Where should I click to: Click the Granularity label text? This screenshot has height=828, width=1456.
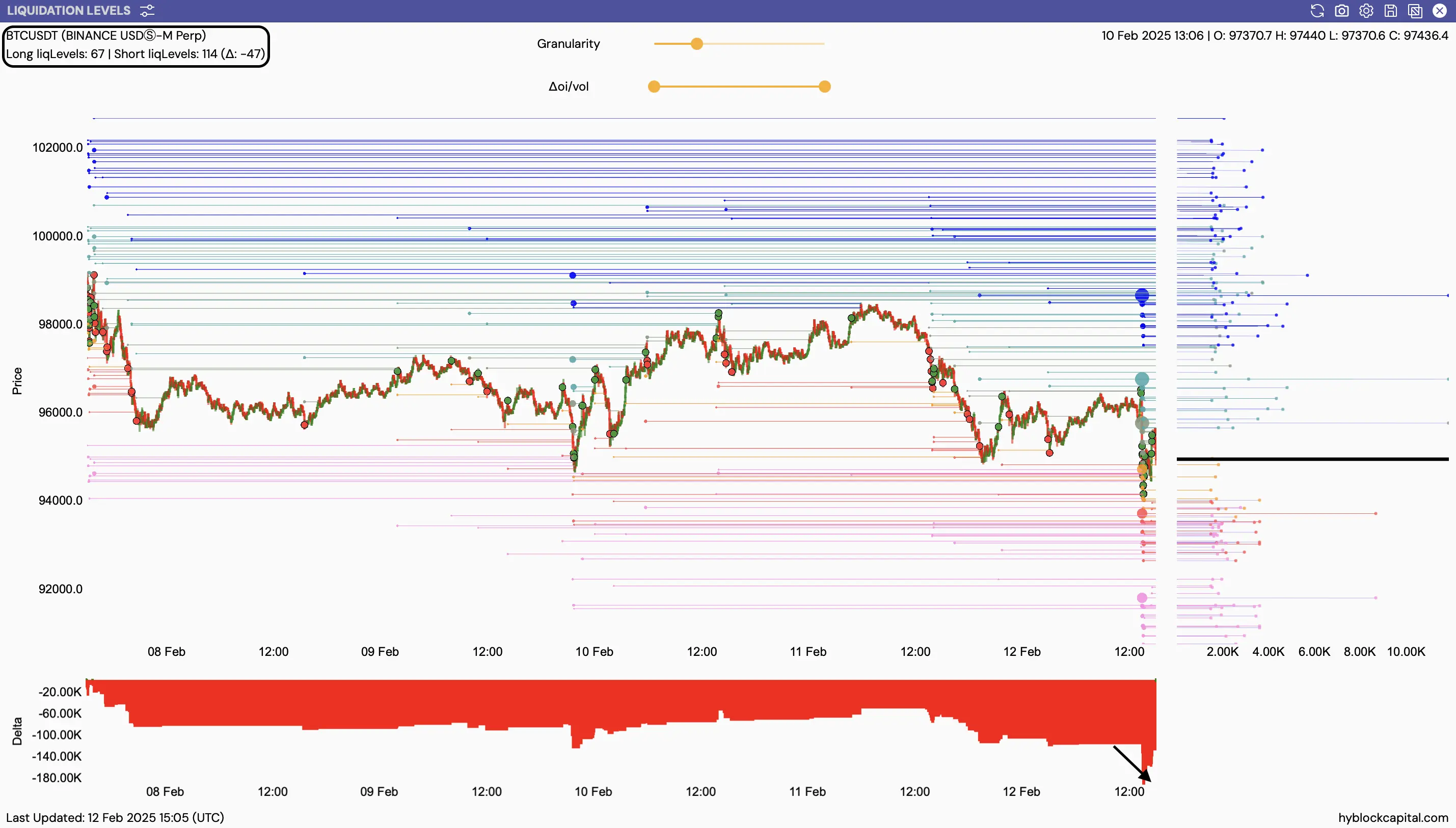click(568, 44)
